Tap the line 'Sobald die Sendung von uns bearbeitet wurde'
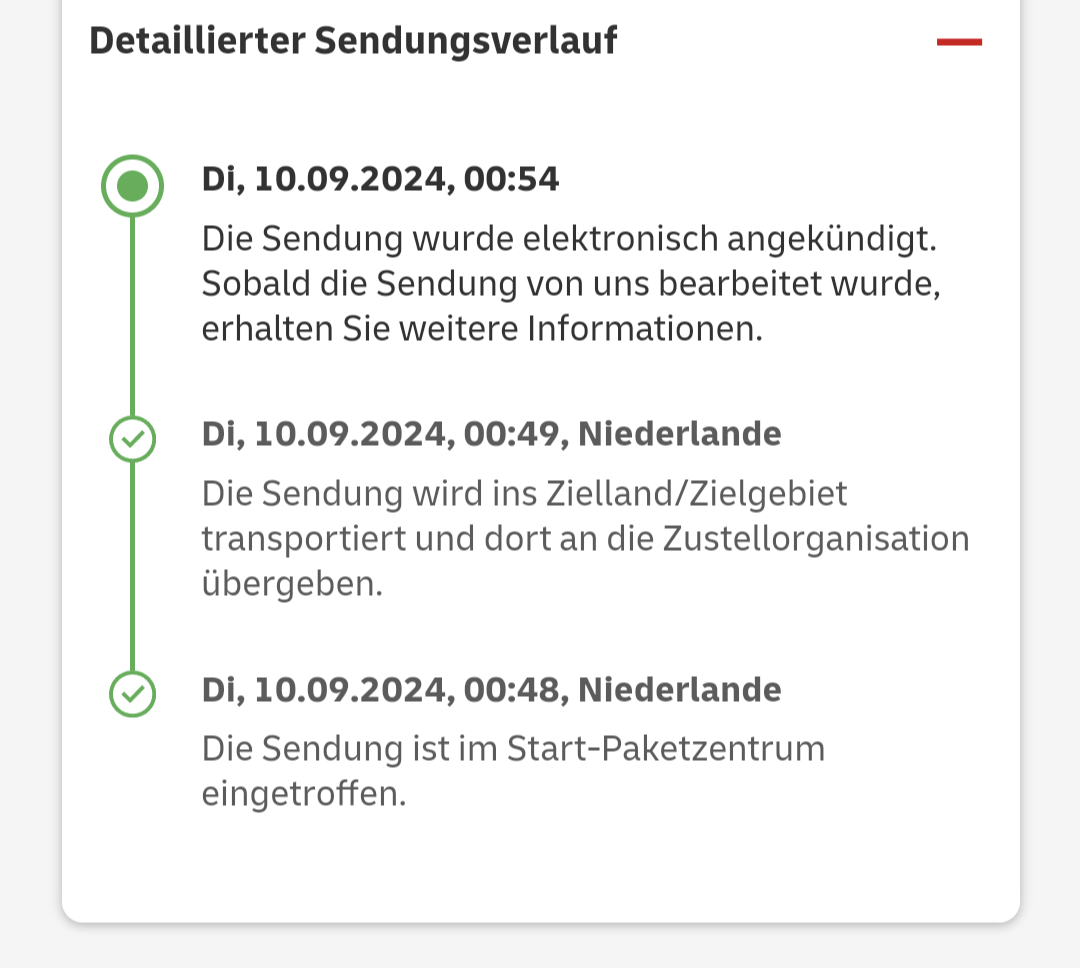Image resolution: width=1080 pixels, height=968 pixels. point(571,284)
